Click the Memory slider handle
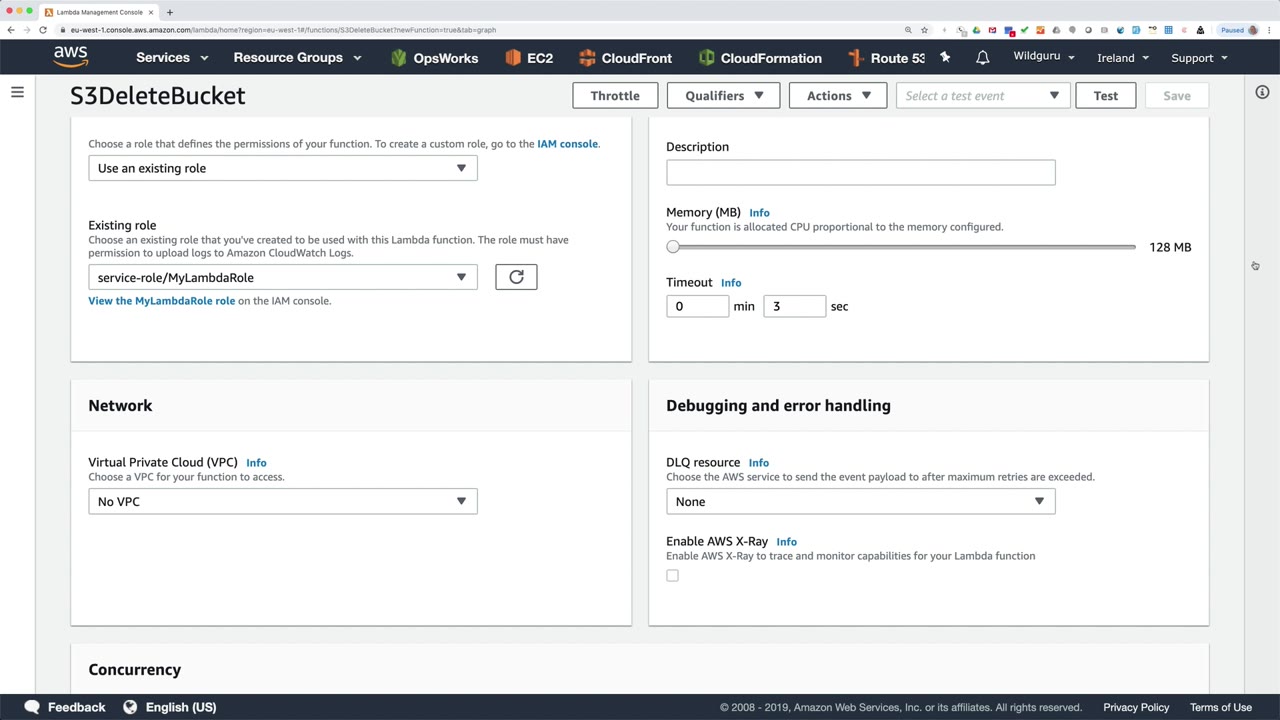 pos(673,247)
